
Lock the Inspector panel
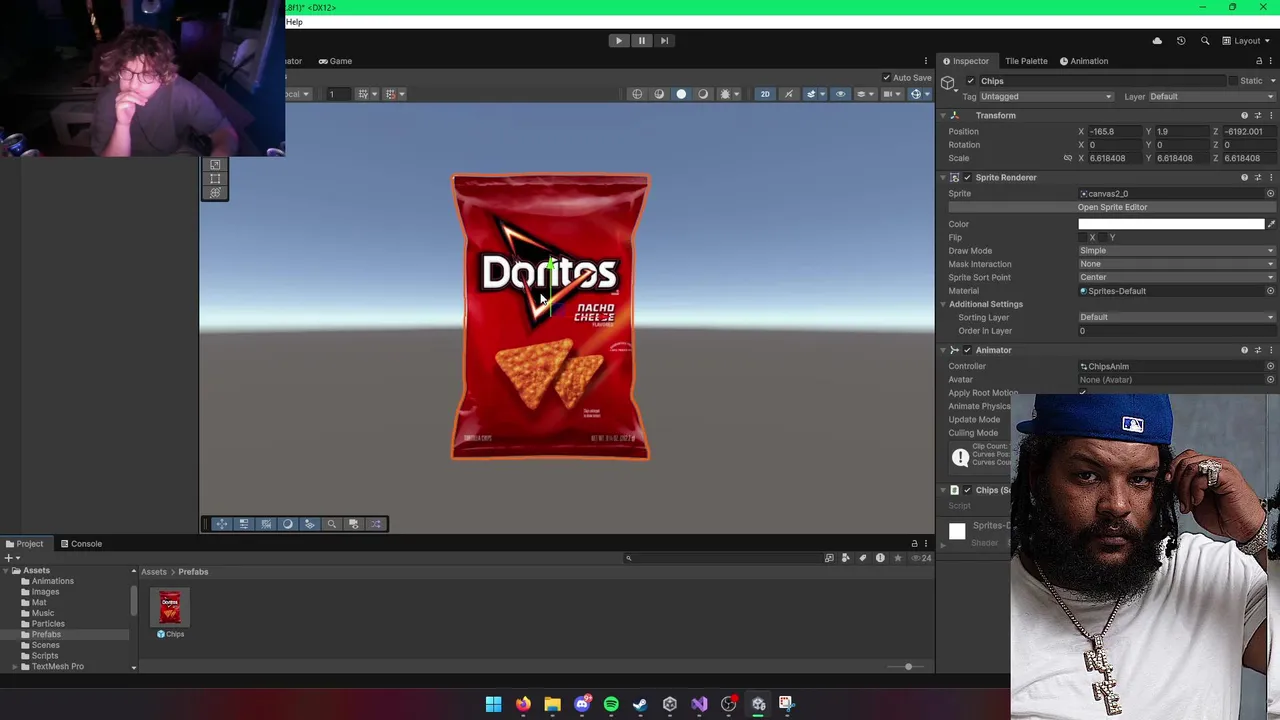click(1259, 61)
